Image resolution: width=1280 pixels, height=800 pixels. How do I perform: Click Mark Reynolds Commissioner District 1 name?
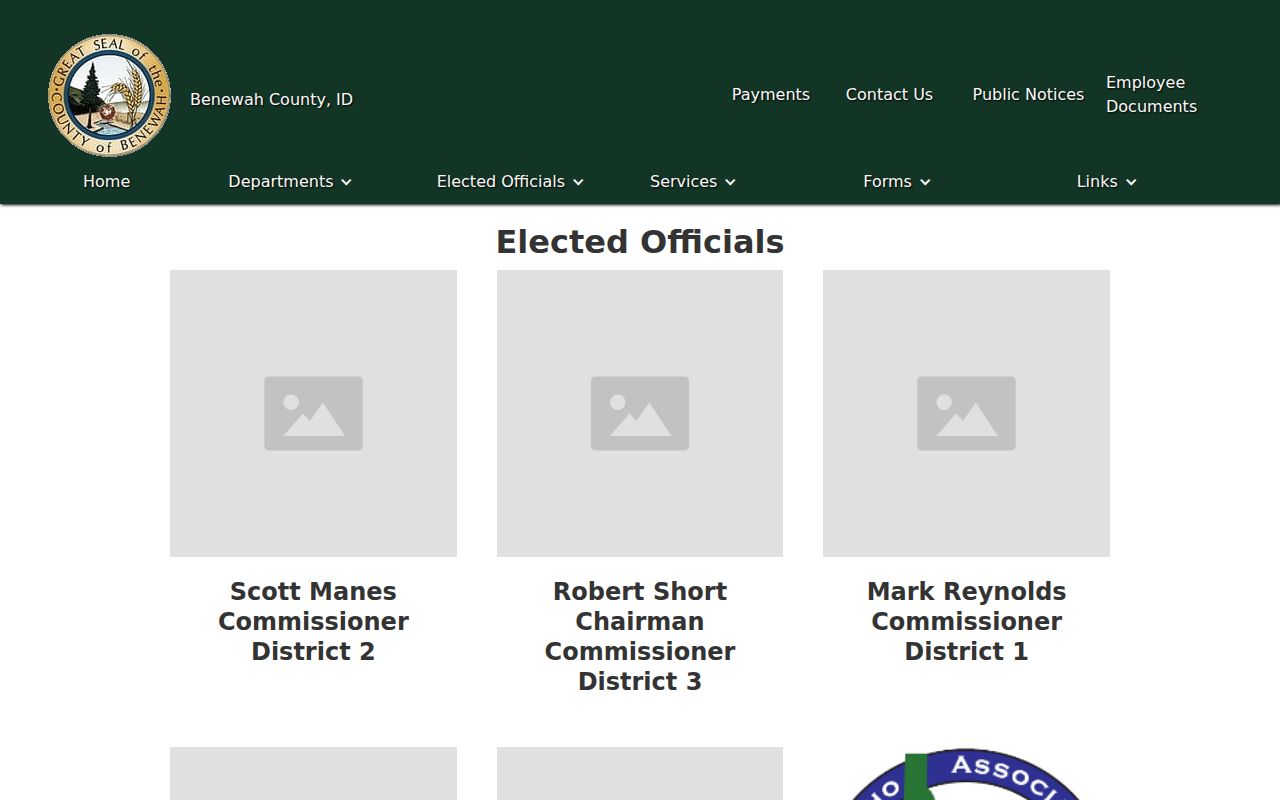click(966, 621)
